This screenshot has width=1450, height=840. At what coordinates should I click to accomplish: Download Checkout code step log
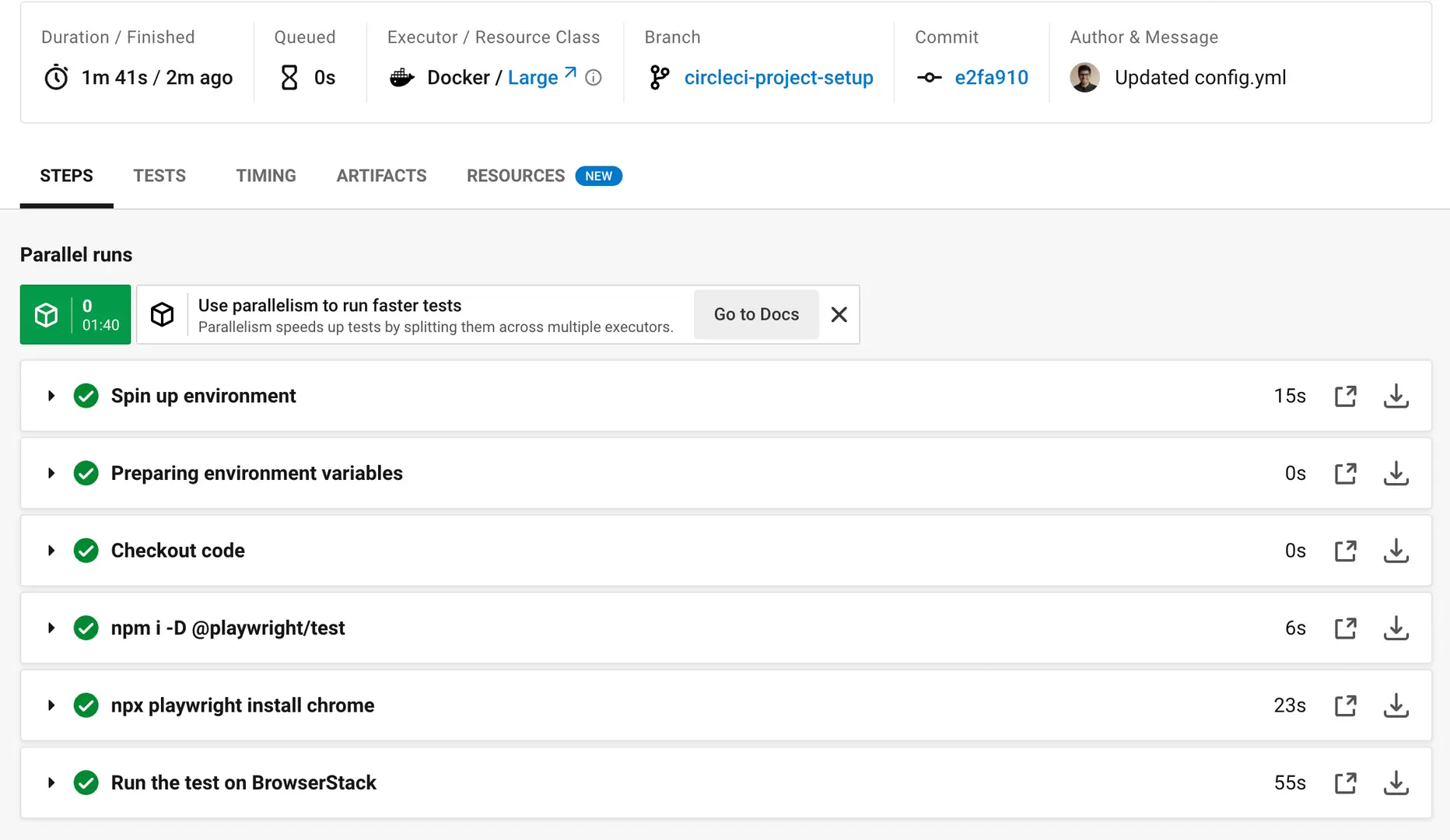coord(1396,551)
